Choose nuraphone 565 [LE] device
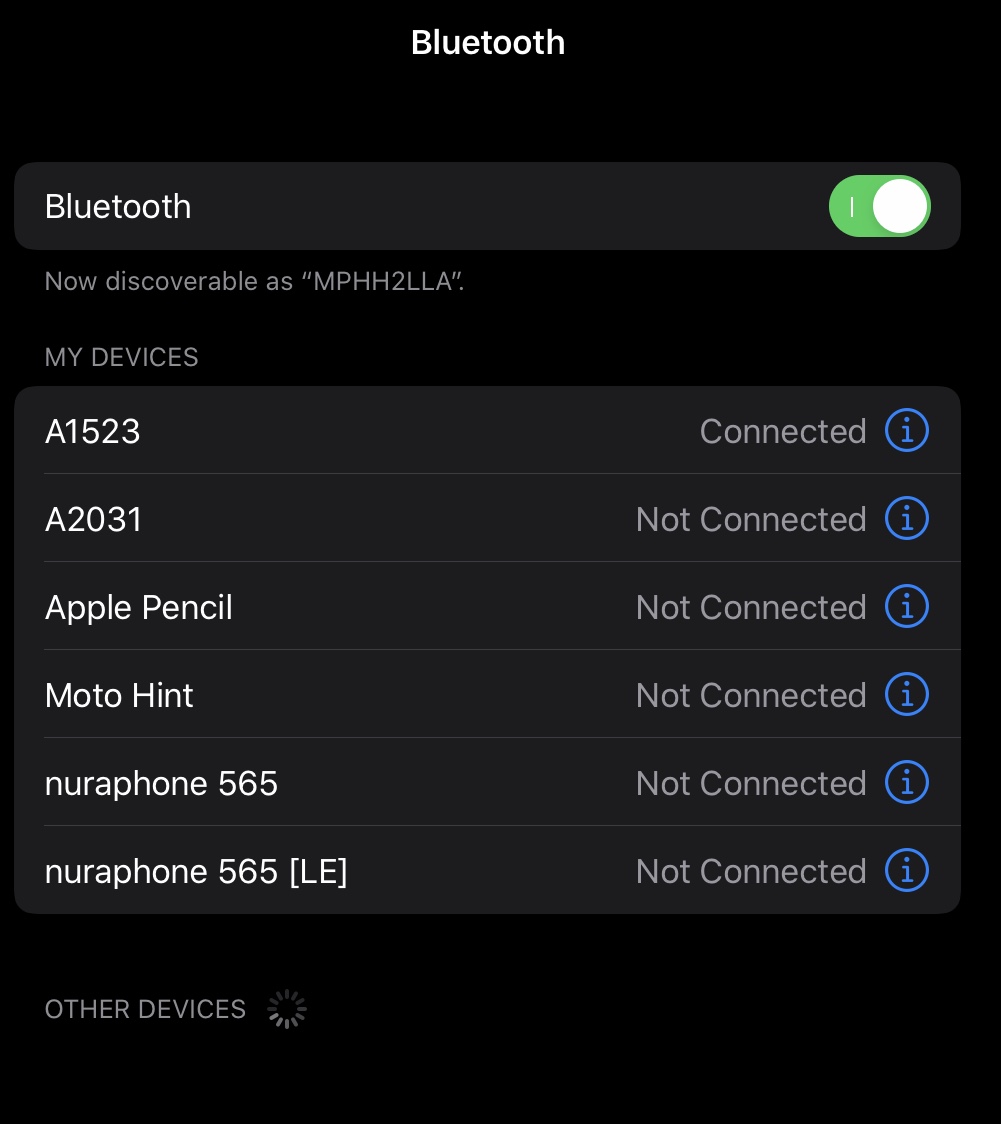1001x1124 pixels. pyautogui.click(x=196, y=872)
